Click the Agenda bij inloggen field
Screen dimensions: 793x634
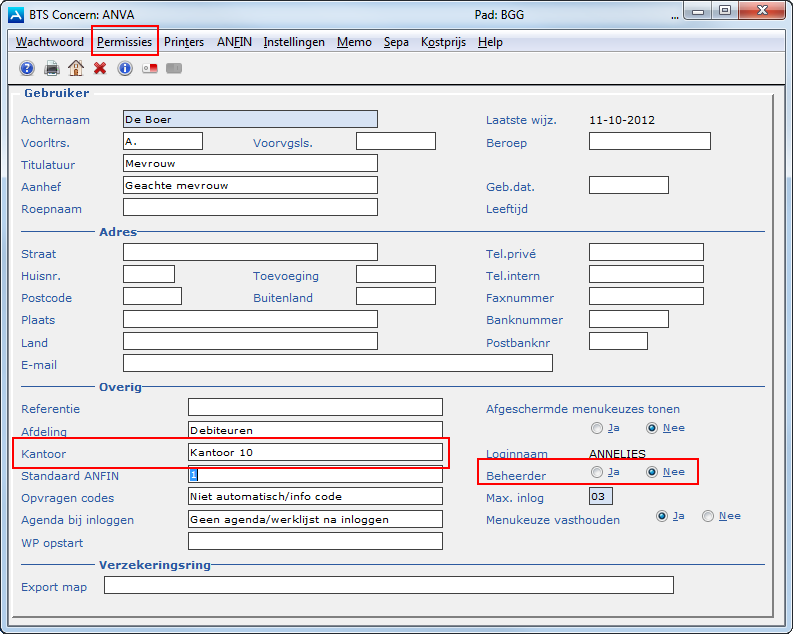pos(315,519)
